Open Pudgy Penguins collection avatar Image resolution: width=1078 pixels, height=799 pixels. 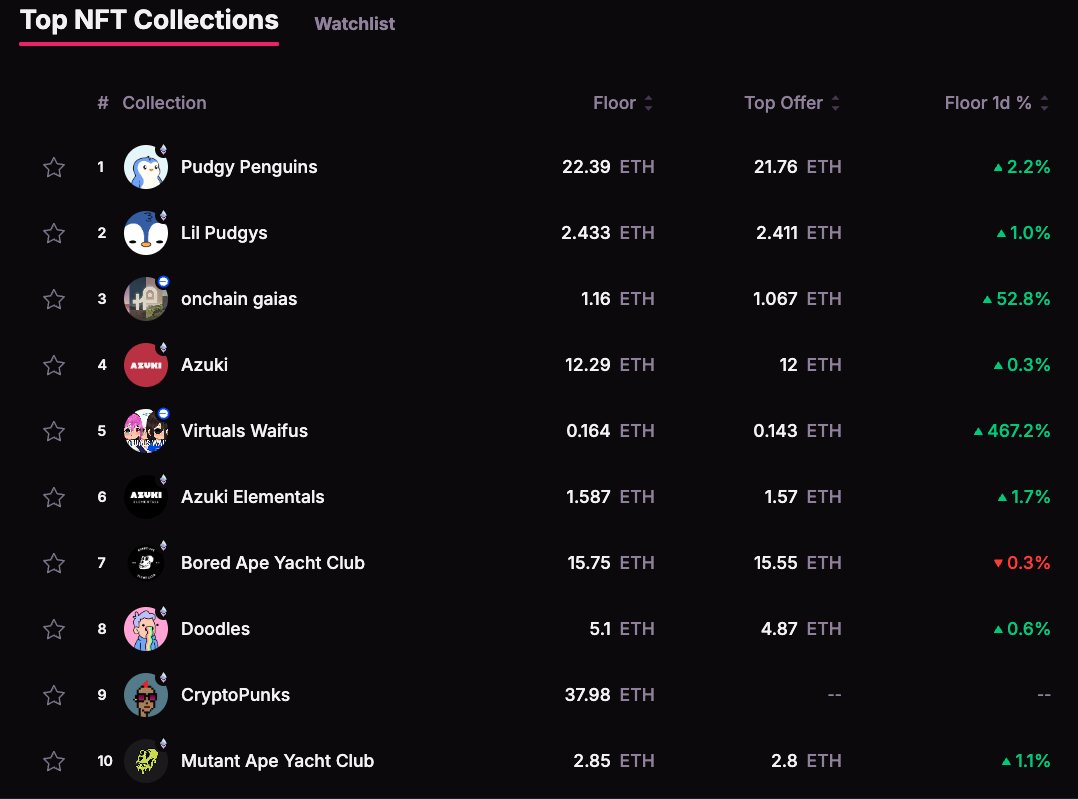coord(146,167)
